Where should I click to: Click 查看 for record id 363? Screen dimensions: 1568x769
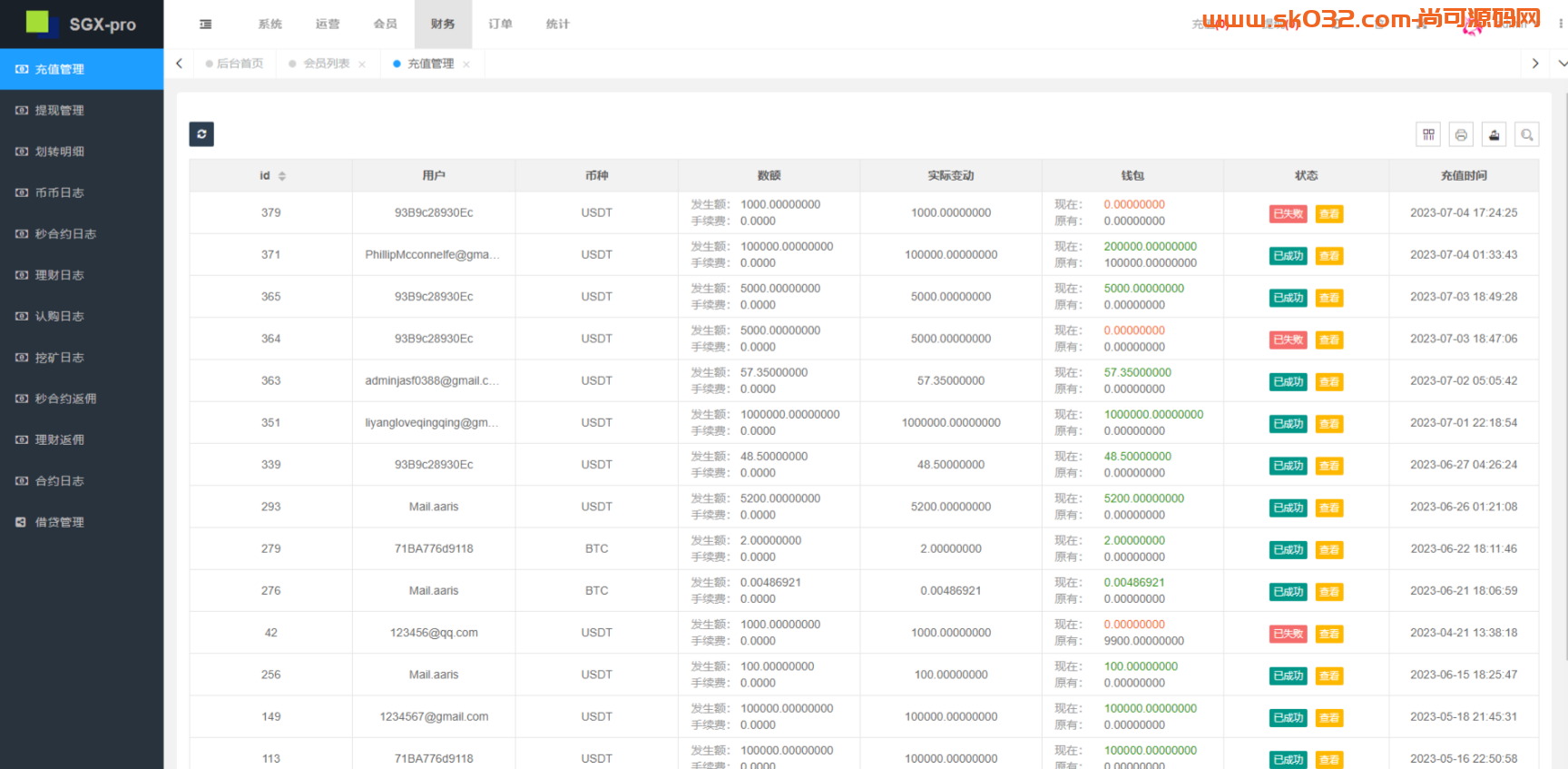[1329, 382]
